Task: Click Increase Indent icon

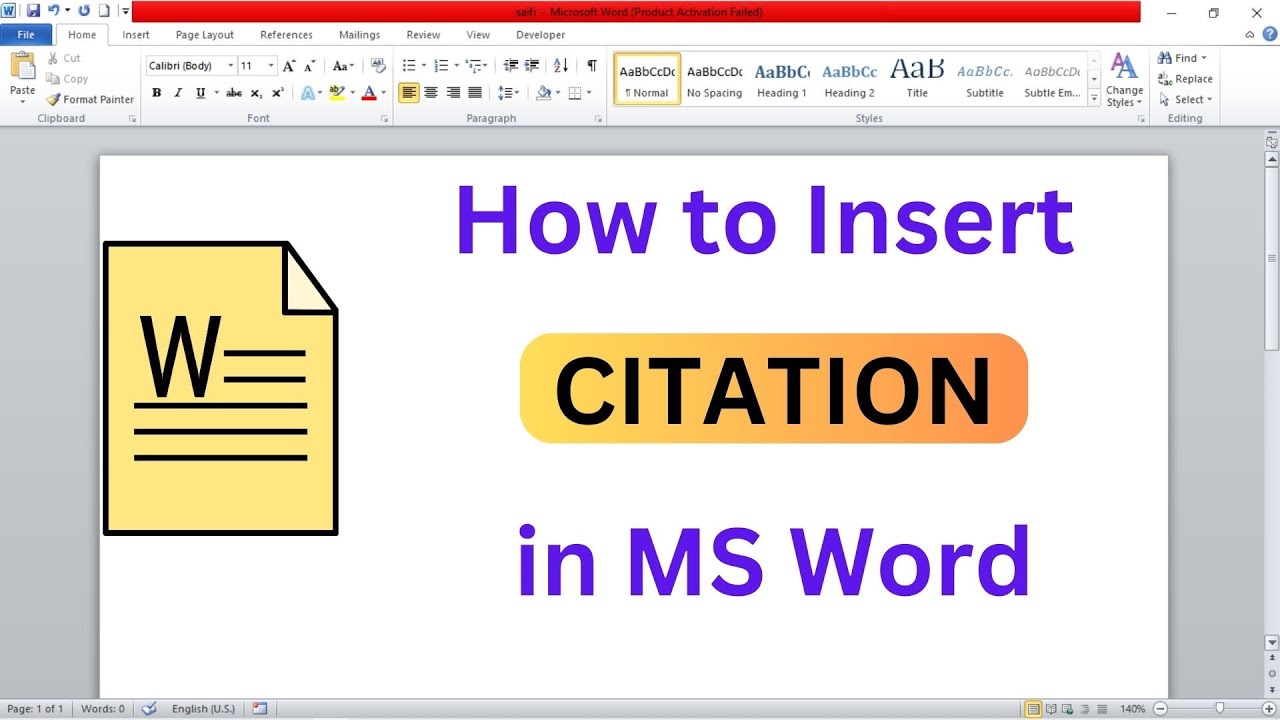Action: point(533,66)
